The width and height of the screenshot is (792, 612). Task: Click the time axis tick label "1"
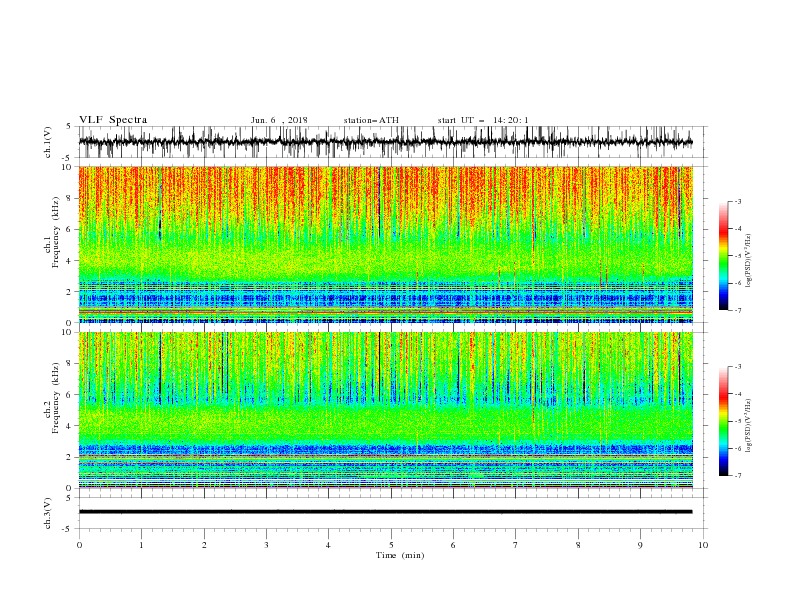point(141,545)
